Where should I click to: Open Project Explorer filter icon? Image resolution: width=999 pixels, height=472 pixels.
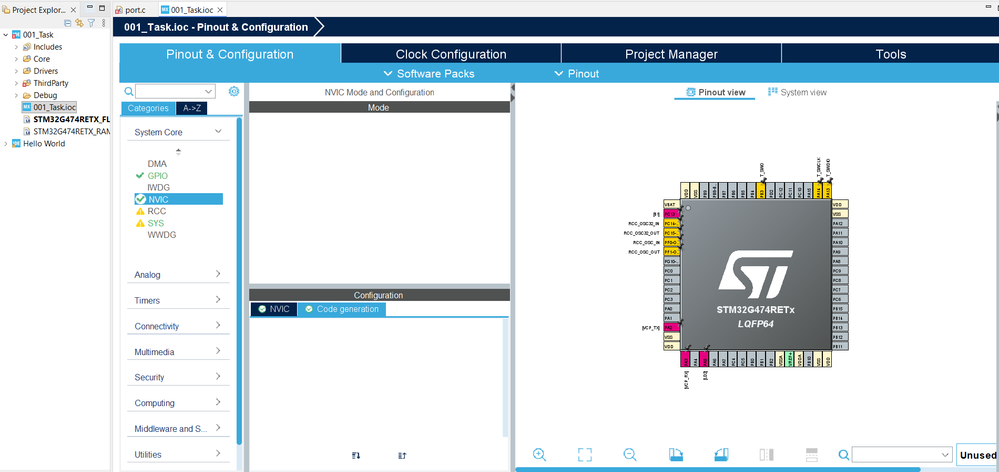91,22
